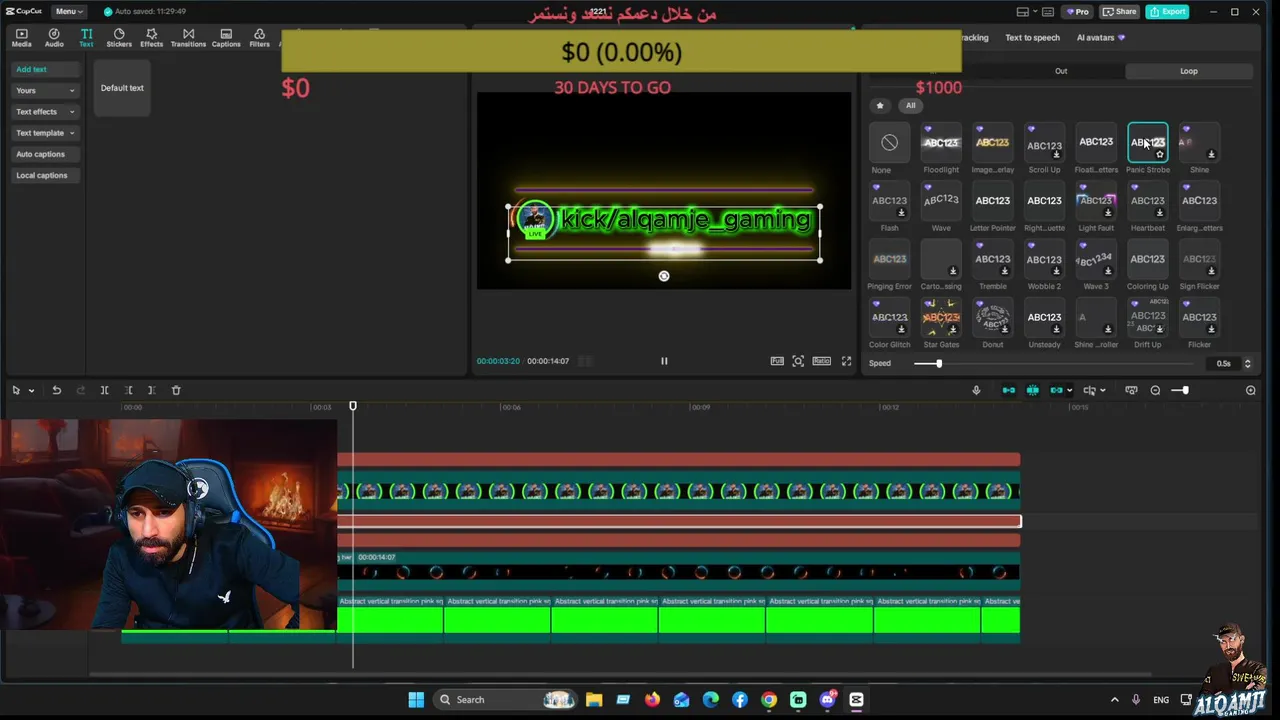Click the animation Speed slider
Image resolution: width=1280 pixels, height=720 pixels.
[x=1055, y=363]
